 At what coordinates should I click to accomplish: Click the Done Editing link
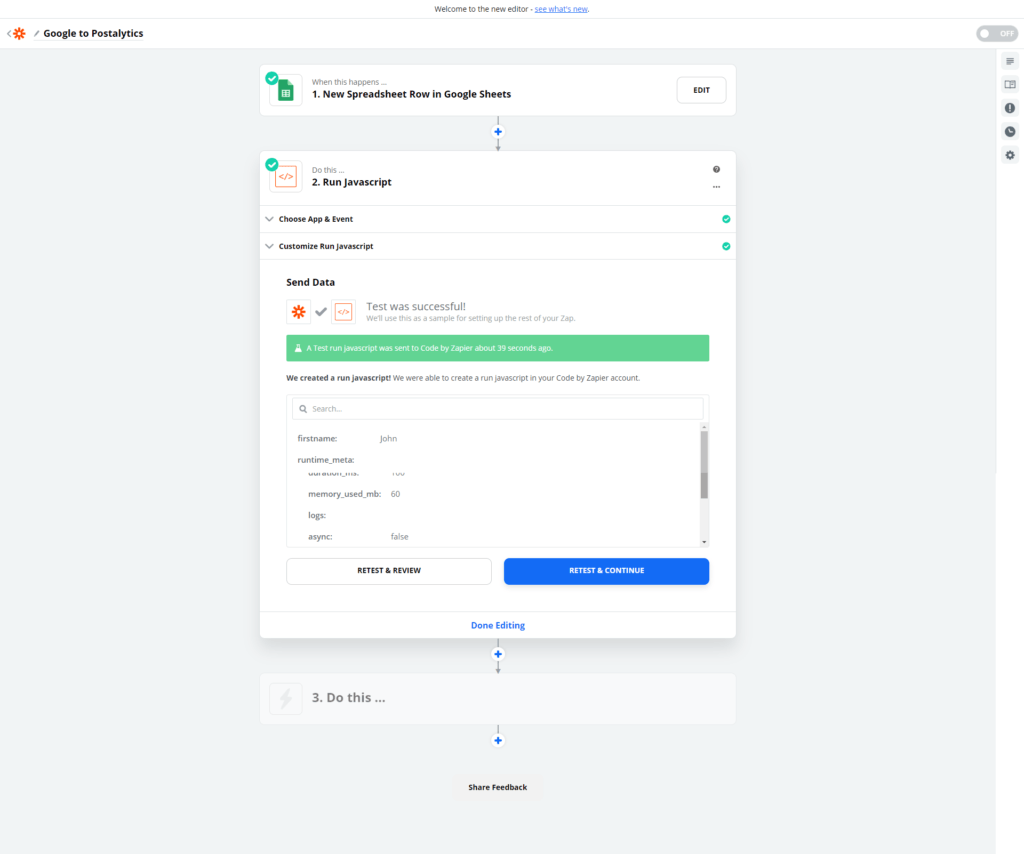point(498,625)
